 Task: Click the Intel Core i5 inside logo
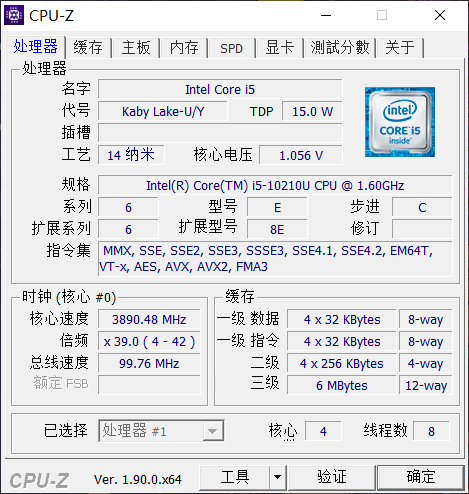[400, 122]
